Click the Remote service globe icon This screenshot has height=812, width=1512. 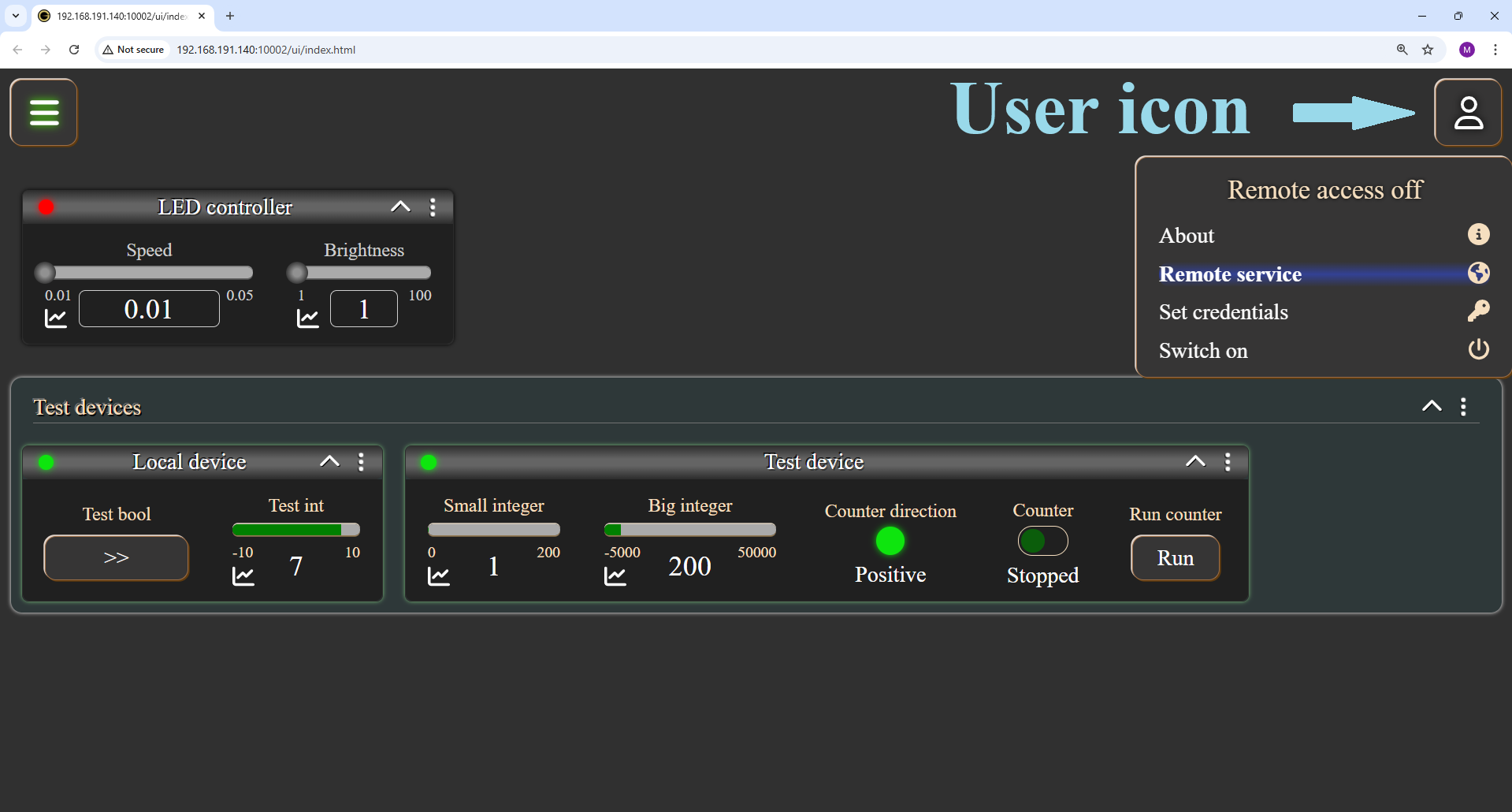[1479, 273]
